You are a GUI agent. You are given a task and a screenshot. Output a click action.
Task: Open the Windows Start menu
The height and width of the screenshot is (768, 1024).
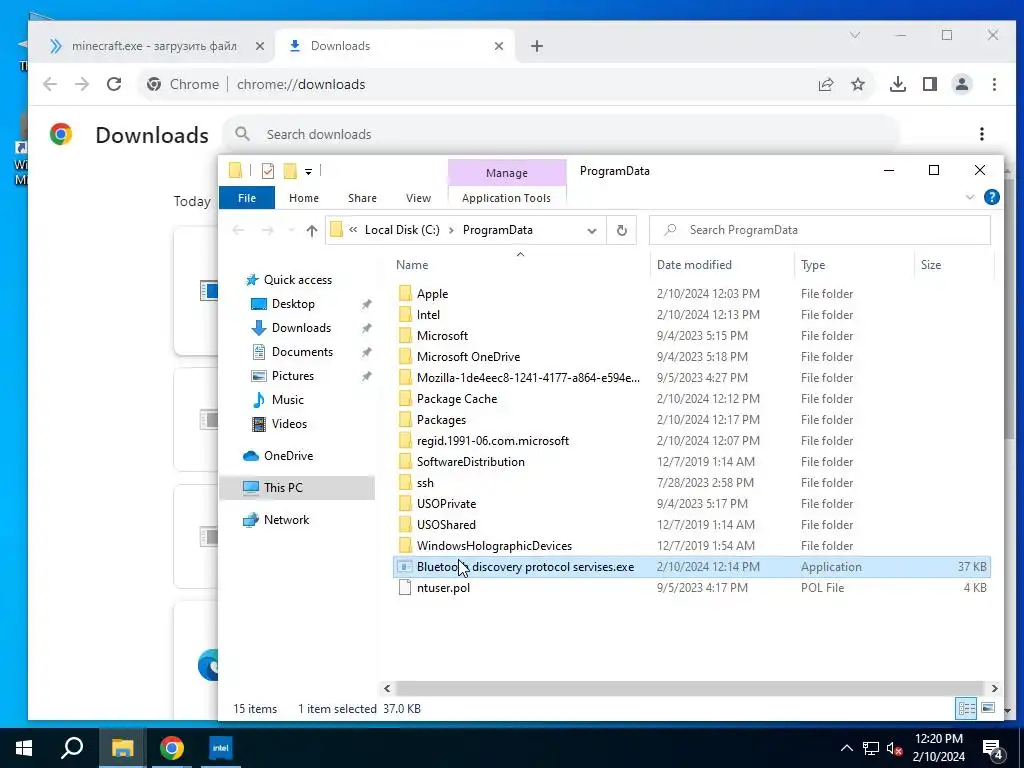(x=24, y=748)
